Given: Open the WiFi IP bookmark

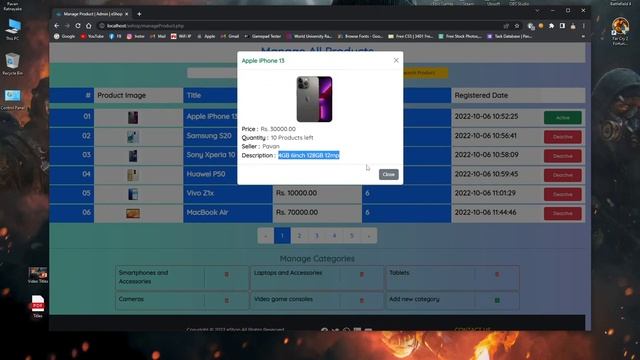Looking at the screenshot, I should (x=181, y=36).
